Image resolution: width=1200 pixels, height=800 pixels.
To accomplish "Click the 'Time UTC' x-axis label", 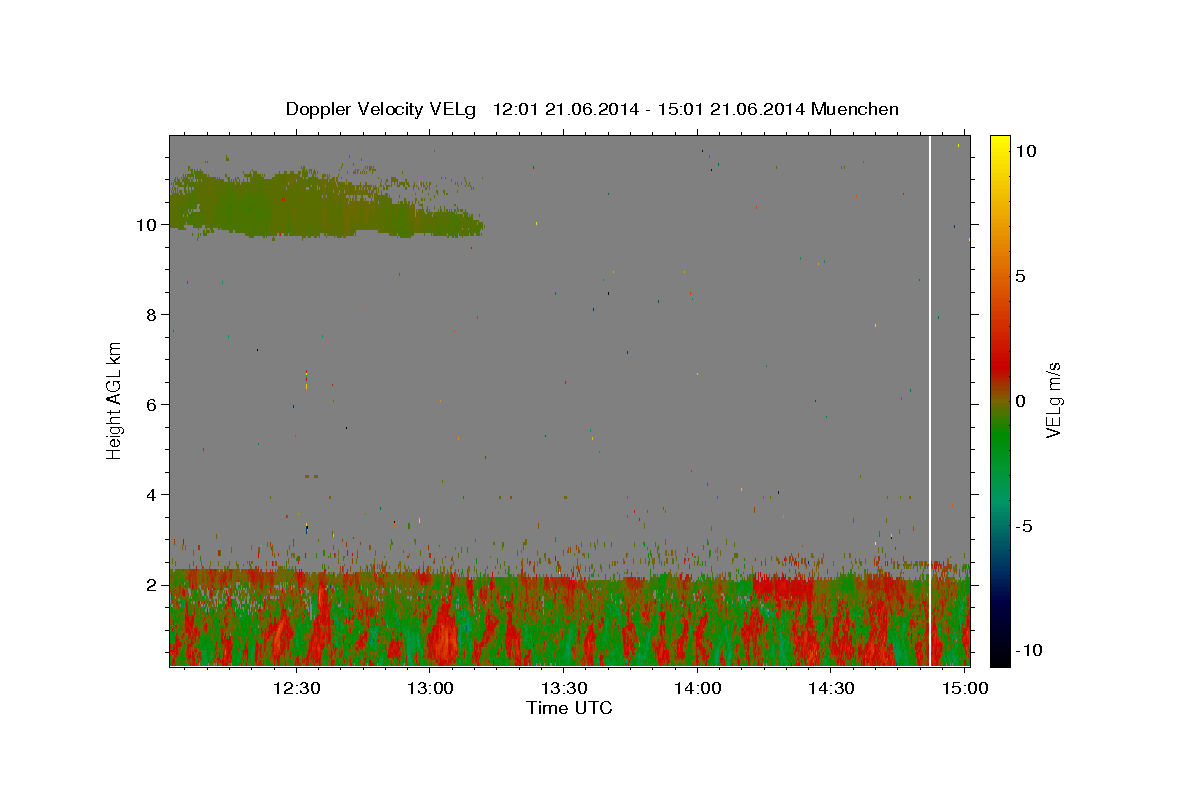I will tap(569, 708).
